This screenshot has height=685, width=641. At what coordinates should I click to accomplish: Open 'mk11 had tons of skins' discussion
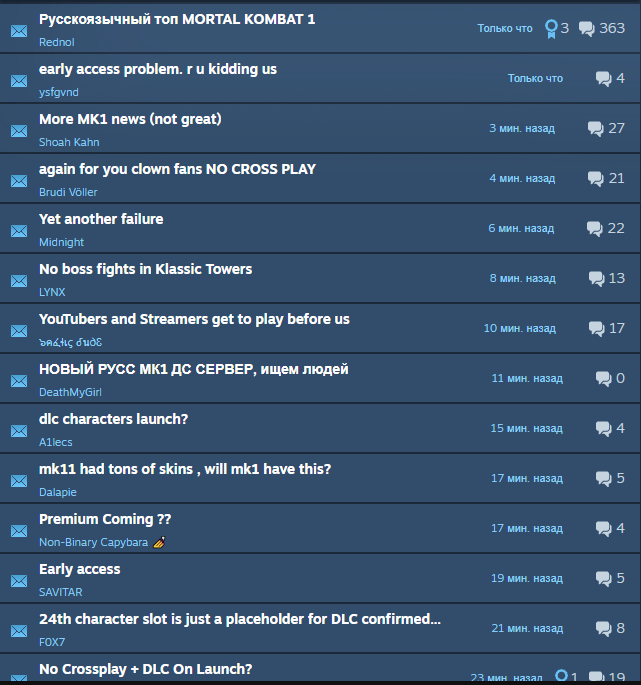point(185,469)
